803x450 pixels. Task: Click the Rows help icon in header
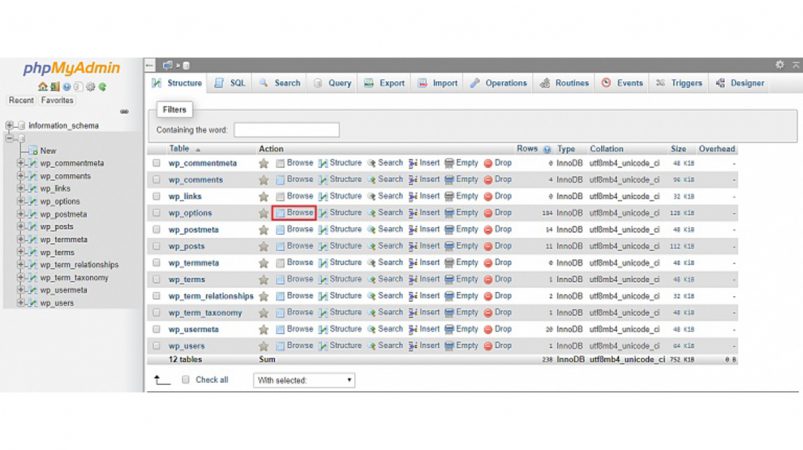(547, 149)
